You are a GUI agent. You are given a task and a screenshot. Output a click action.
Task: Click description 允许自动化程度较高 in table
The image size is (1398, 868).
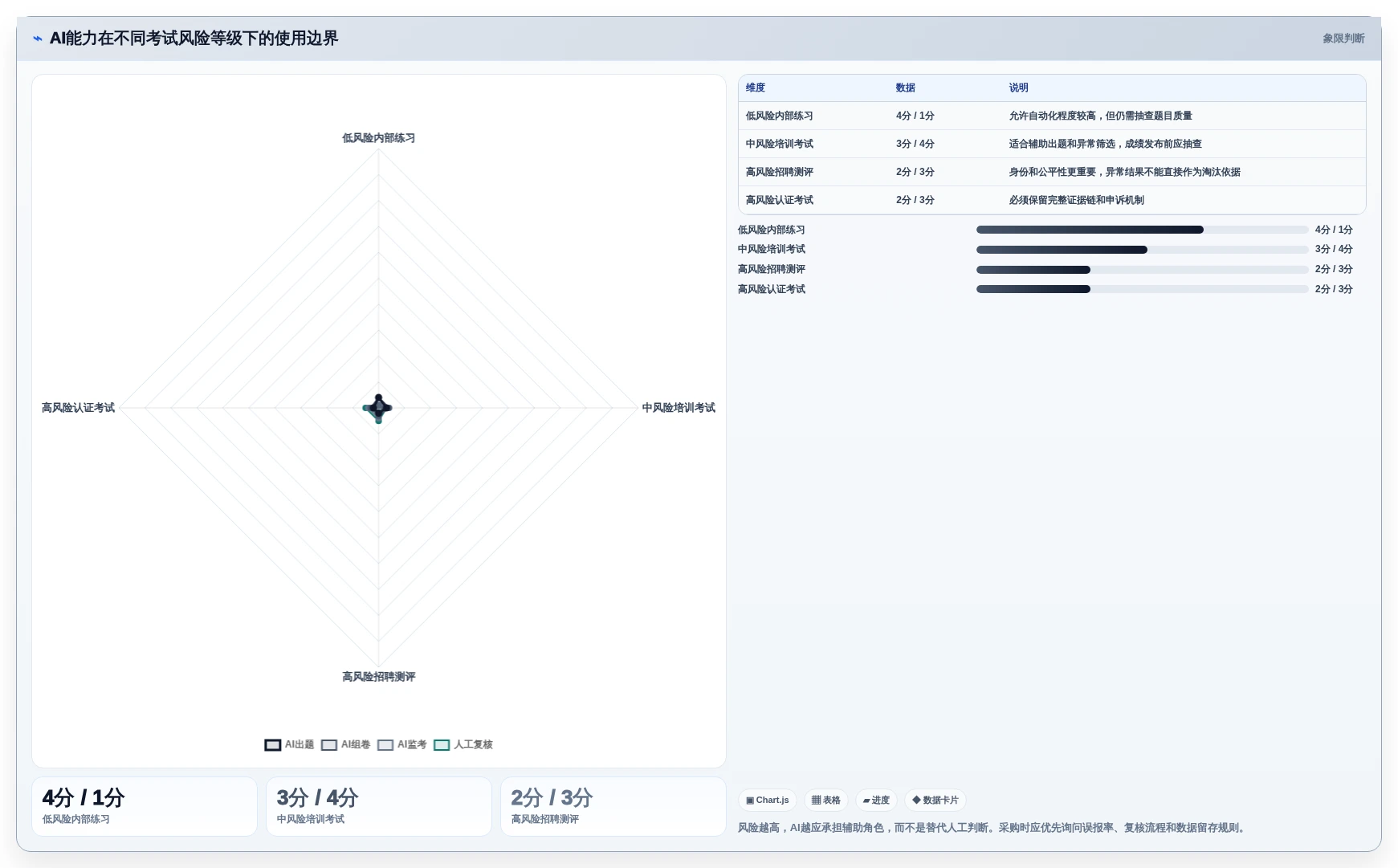click(1101, 116)
